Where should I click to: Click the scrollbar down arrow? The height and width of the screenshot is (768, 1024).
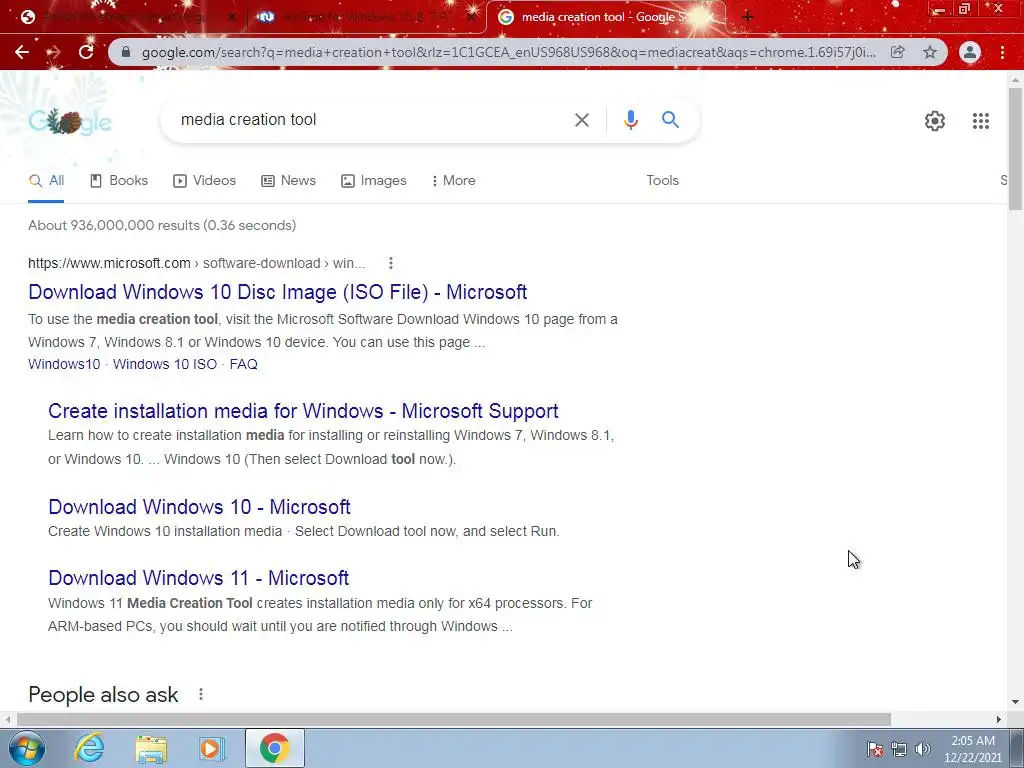point(1015,702)
